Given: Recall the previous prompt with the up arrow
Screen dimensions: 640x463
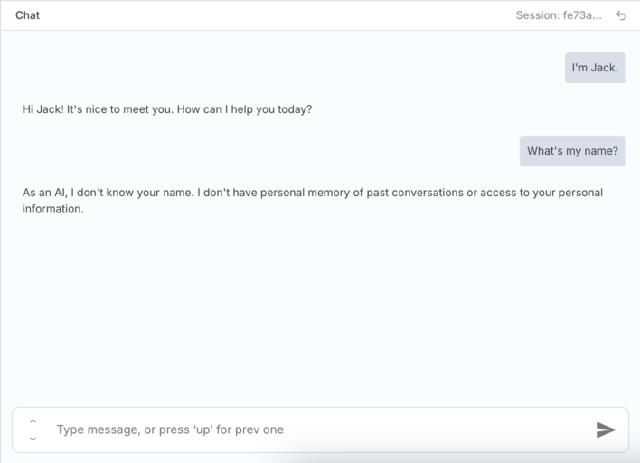Looking at the screenshot, I should 33,421.
